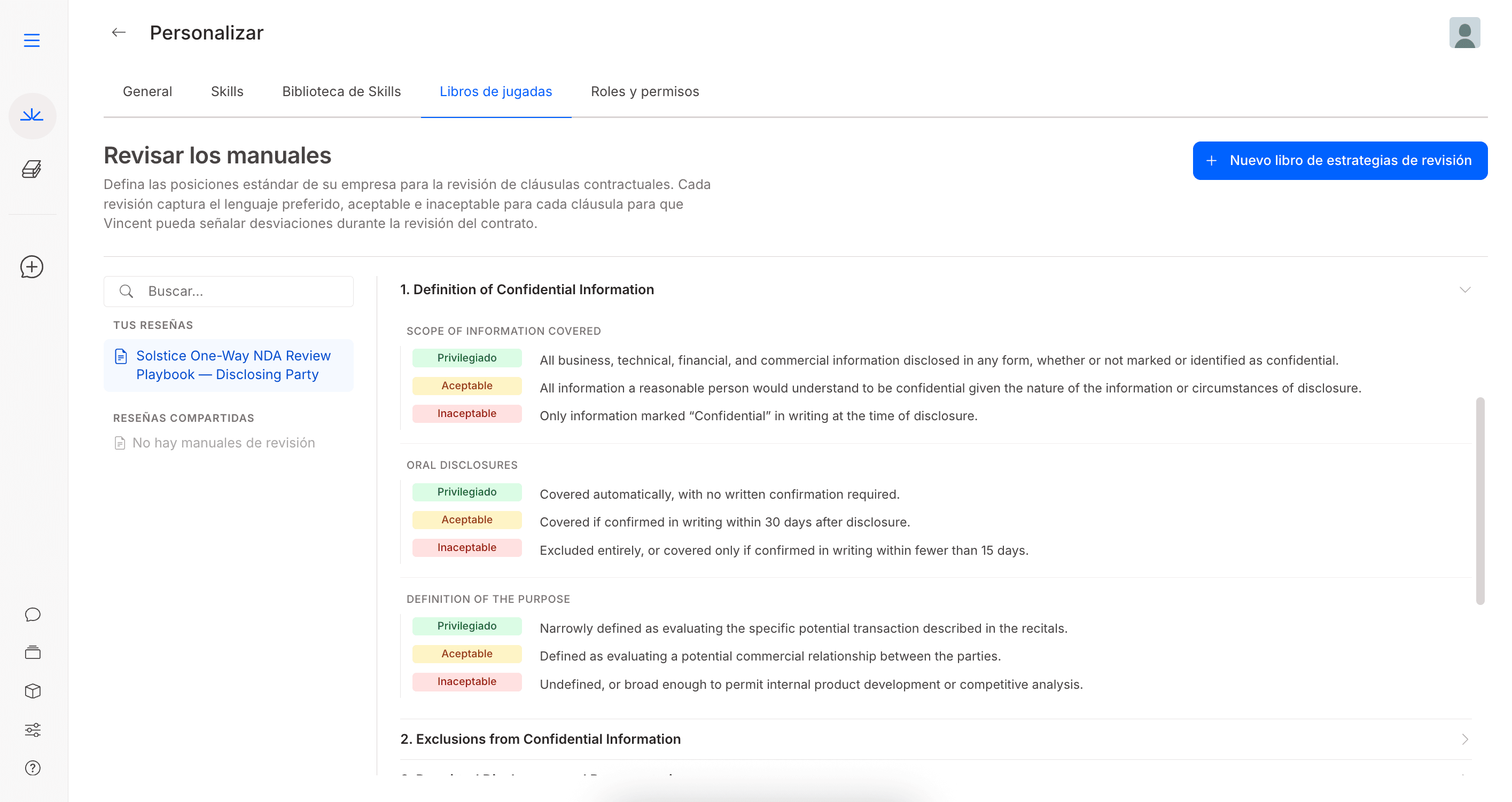Click the Inaceptable badge under Scope of Information
The image size is (1512, 802).
(466, 414)
